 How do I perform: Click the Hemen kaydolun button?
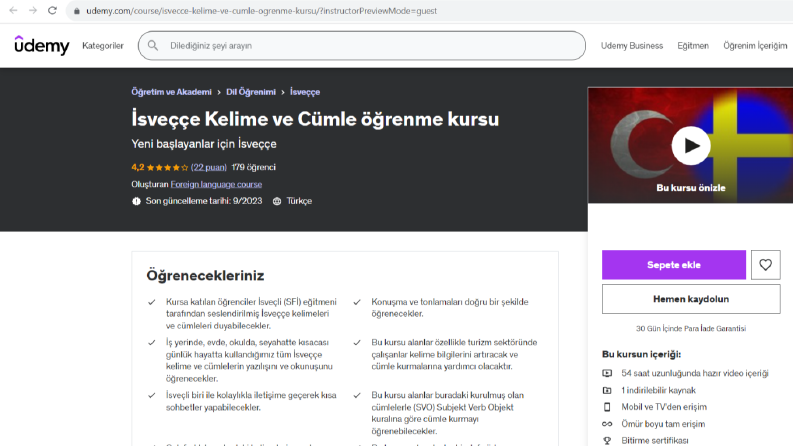(x=691, y=299)
